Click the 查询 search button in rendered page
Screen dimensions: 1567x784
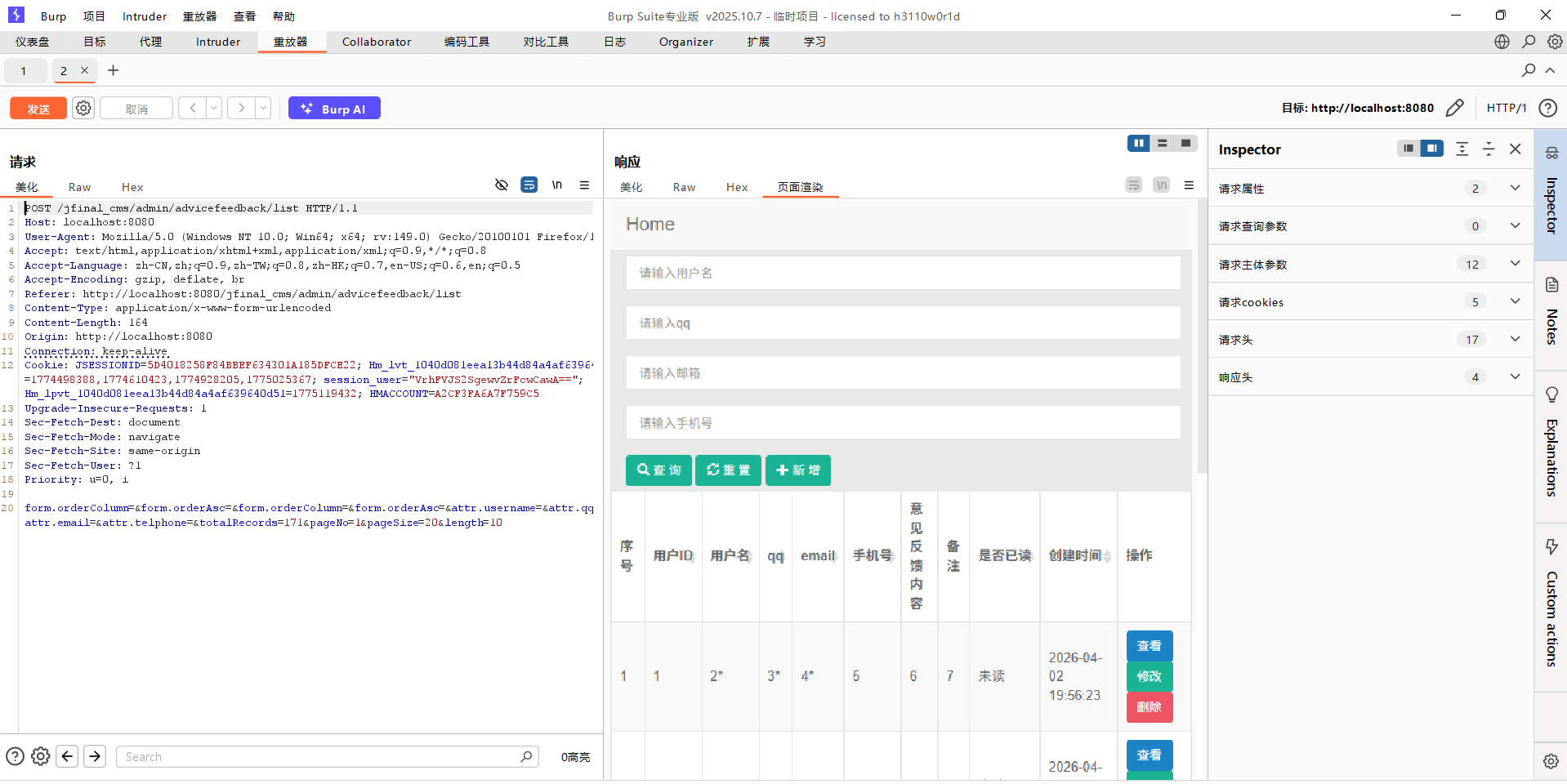point(658,470)
